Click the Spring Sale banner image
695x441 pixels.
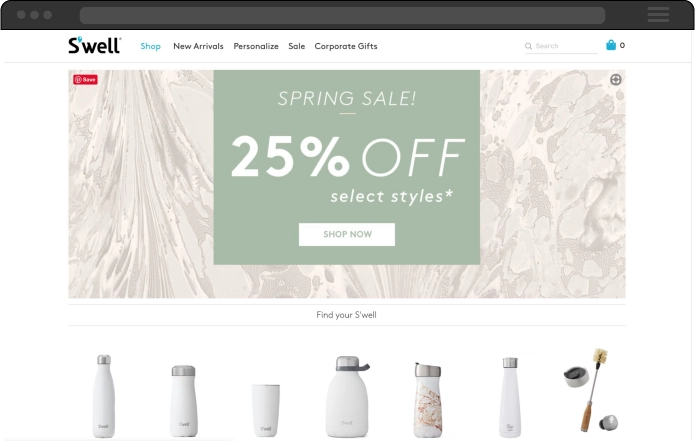(347, 184)
